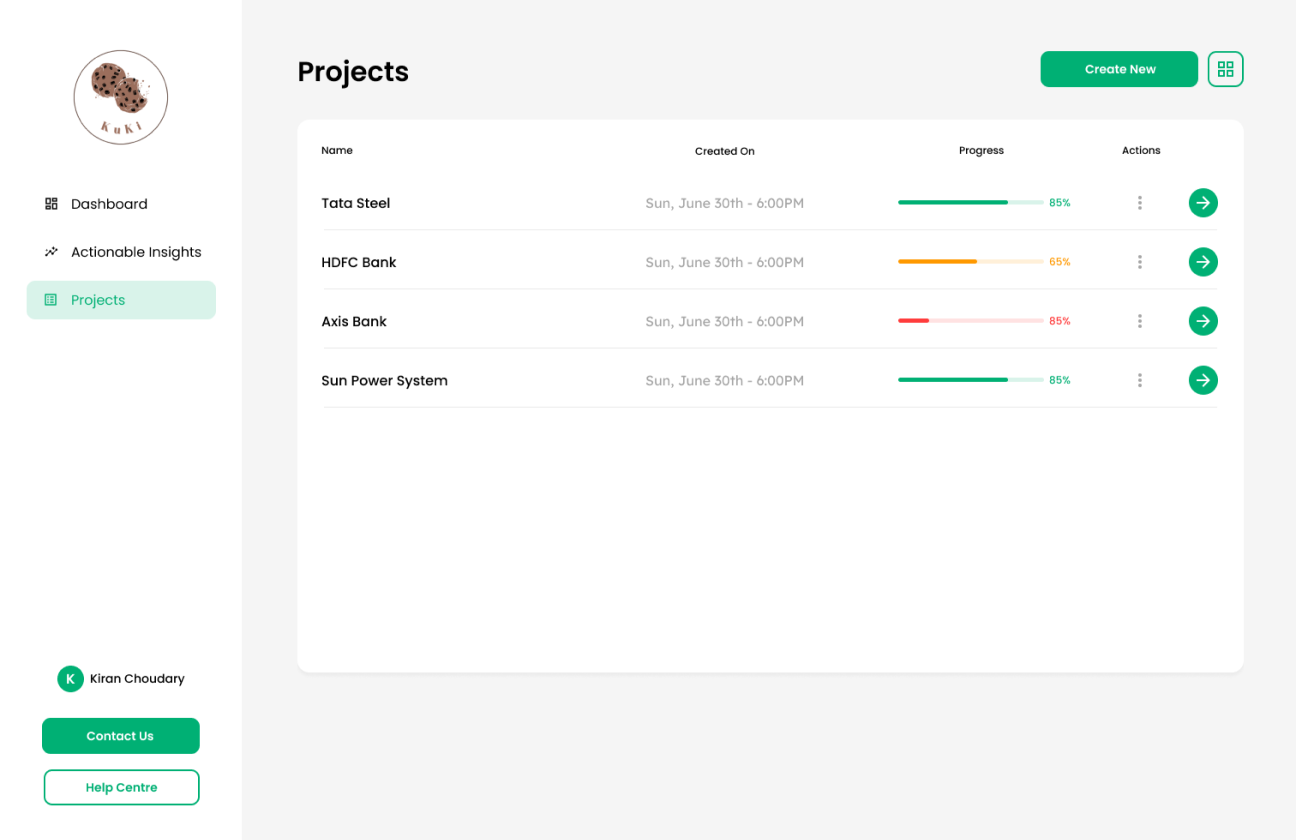Click Sun Power System's progress bar

(971, 380)
